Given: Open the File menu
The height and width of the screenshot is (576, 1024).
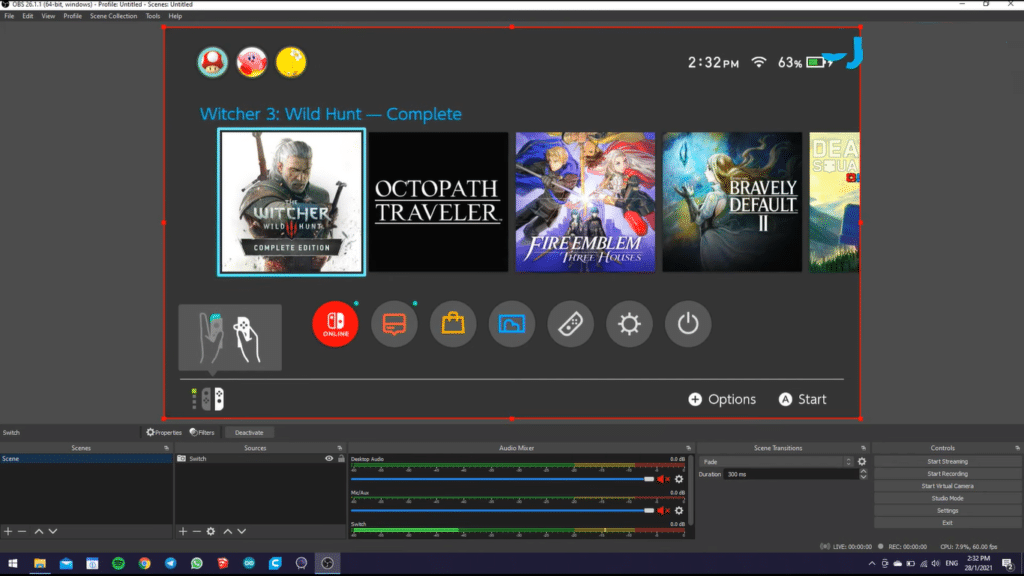Looking at the screenshot, I should coord(9,16).
